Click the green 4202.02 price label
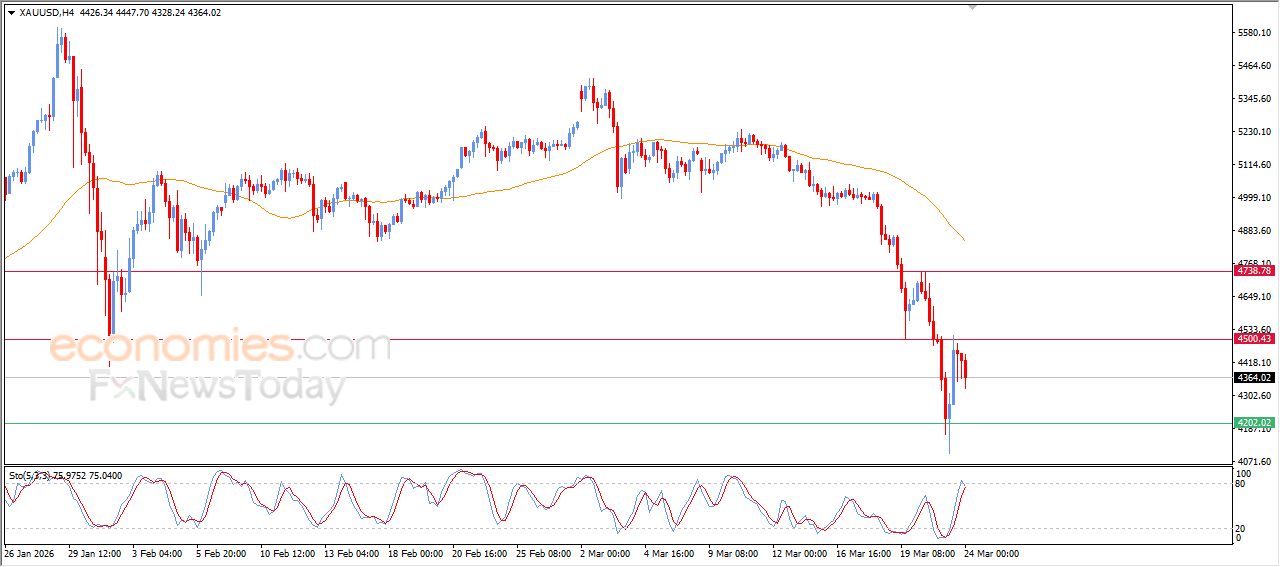The image size is (1280, 567). 1254,423
